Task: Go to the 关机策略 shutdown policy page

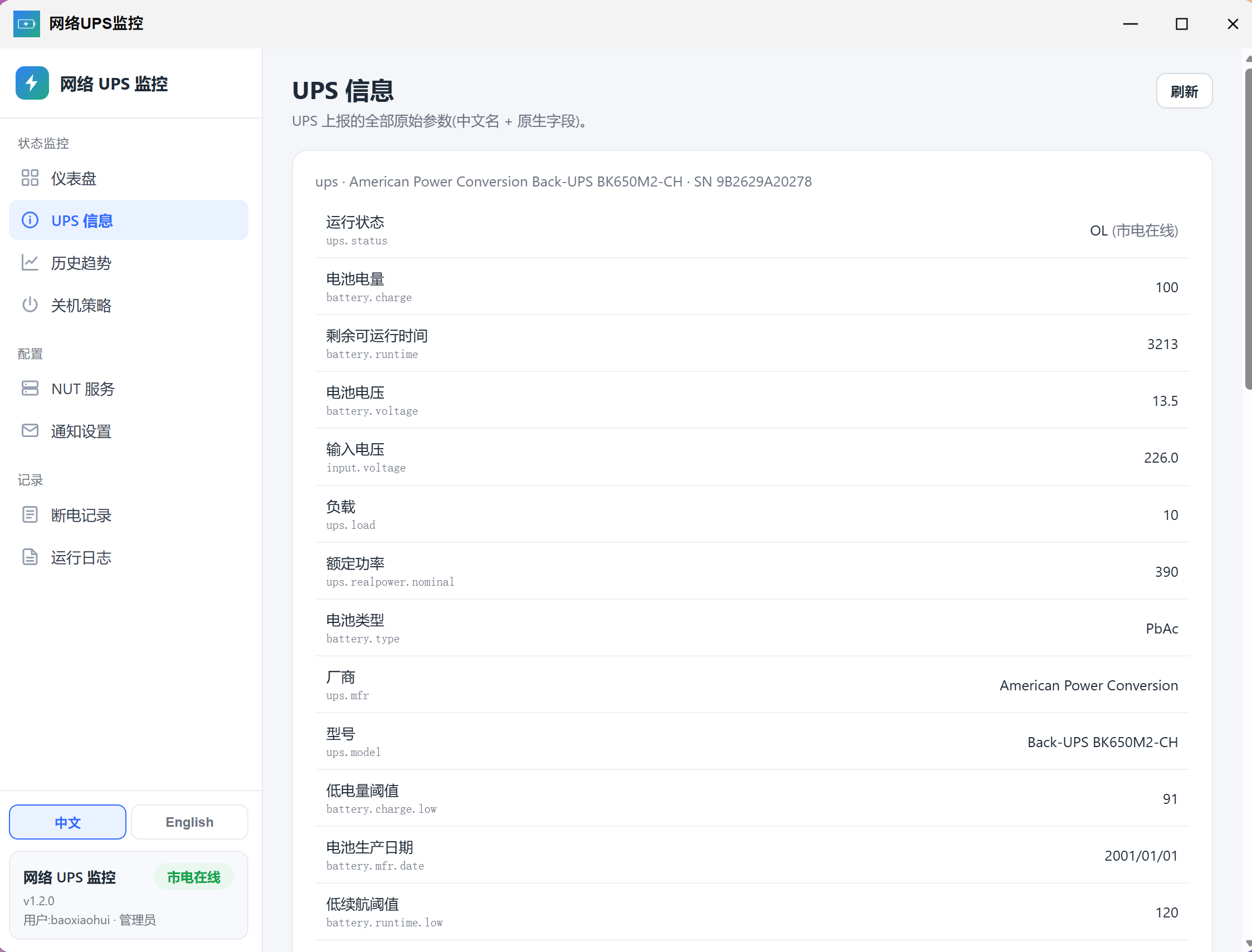Action: pyautogui.click(x=129, y=305)
